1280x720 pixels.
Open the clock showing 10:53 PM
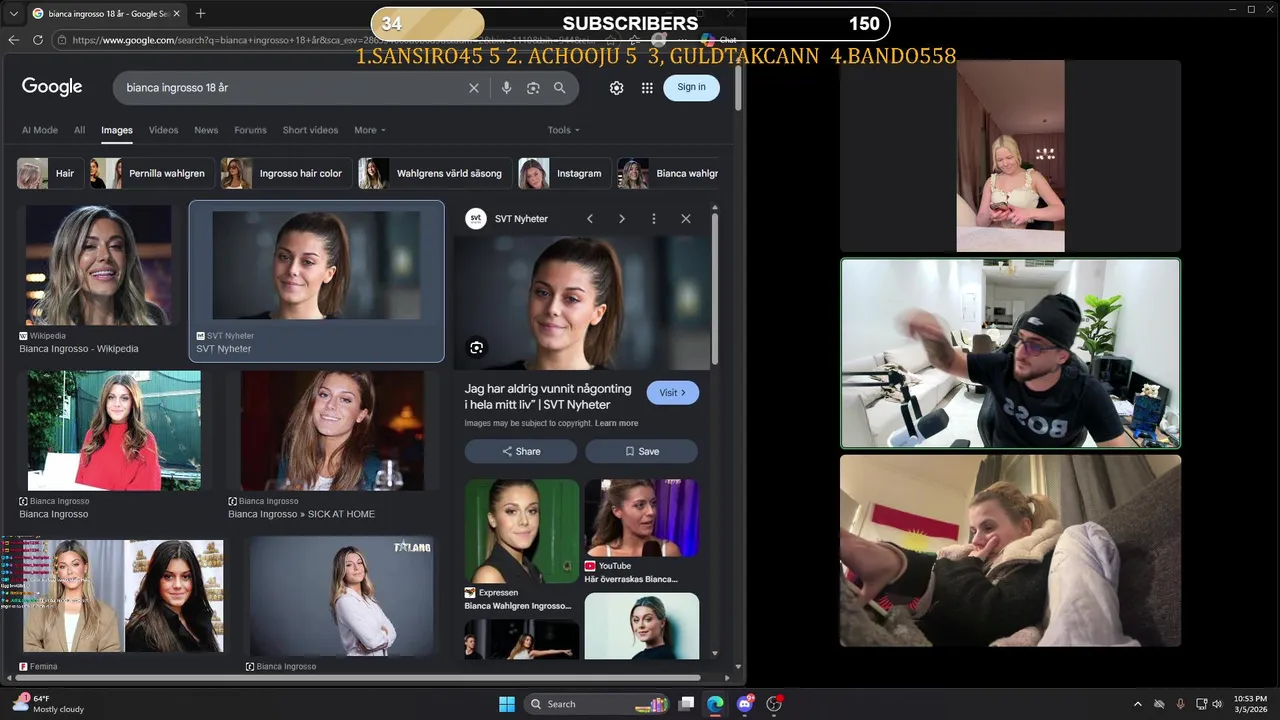click(1250, 704)
